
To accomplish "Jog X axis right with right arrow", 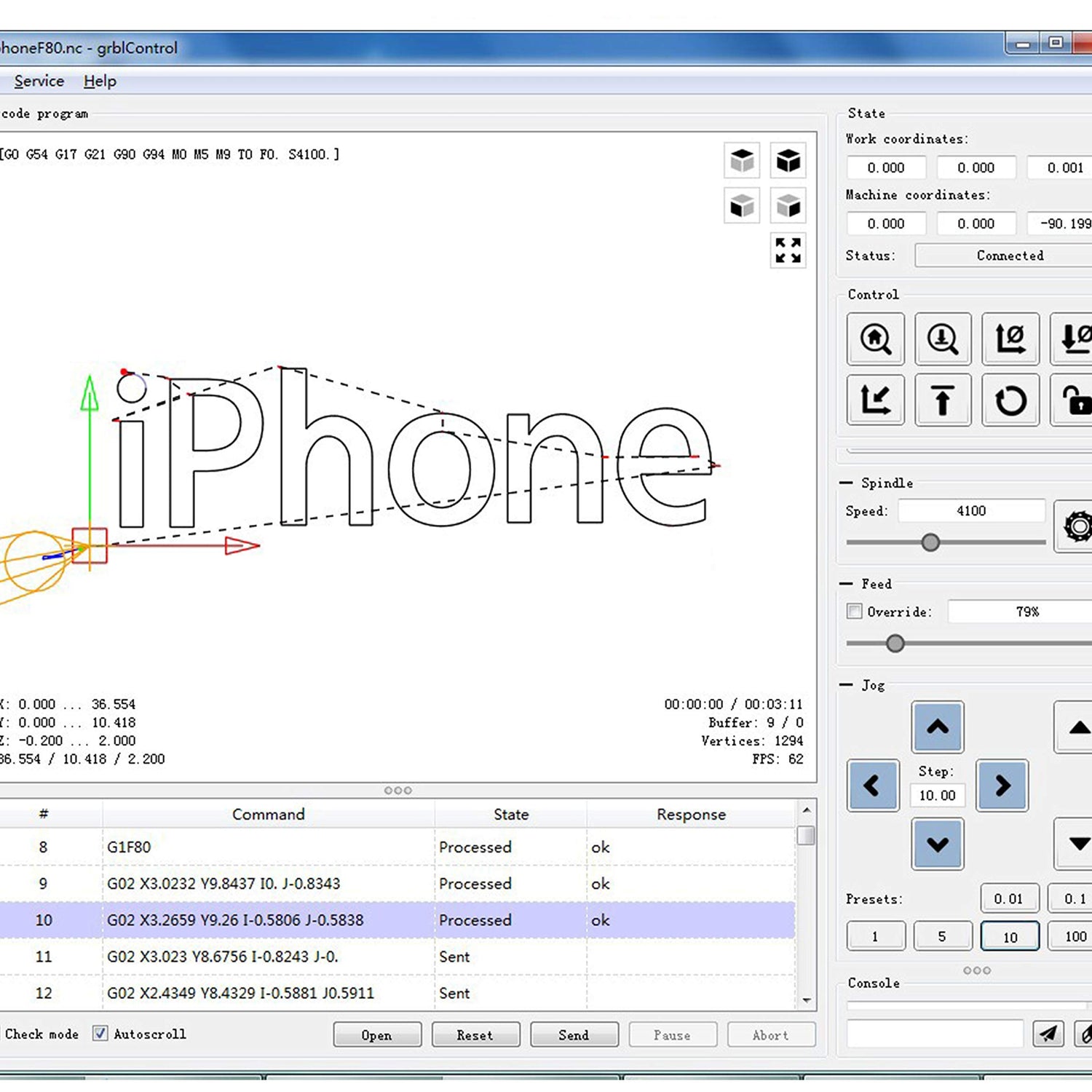I will pos(1002,785).
